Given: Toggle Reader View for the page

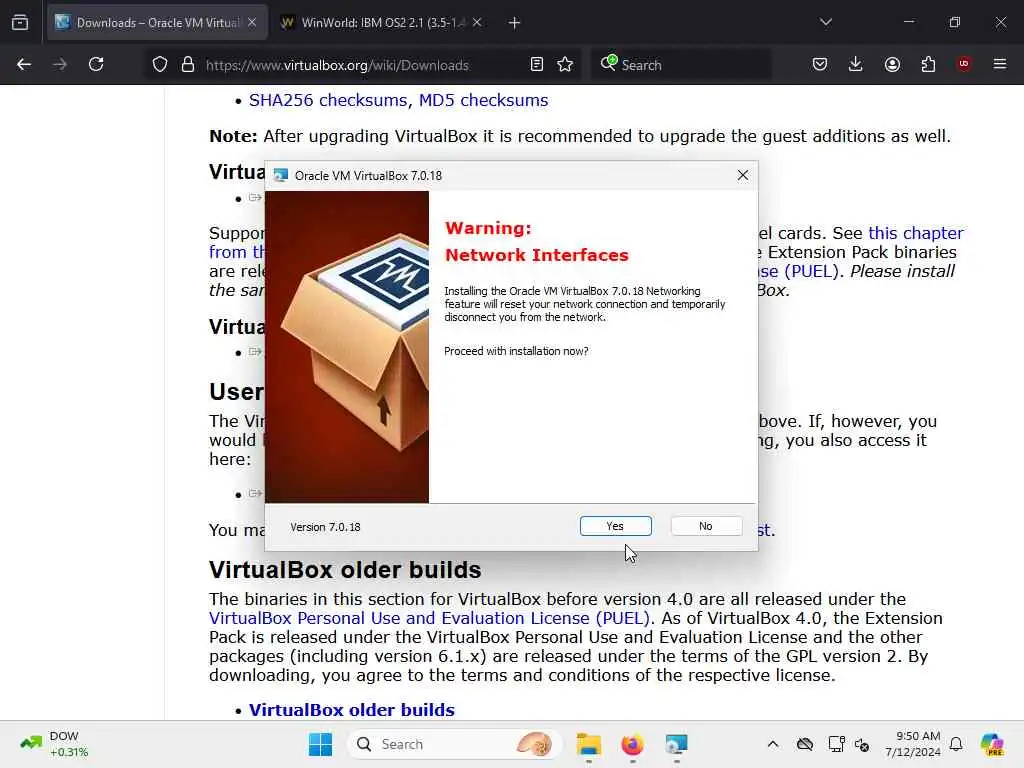Looking at the screenshot, I should (x=537, y=64).
